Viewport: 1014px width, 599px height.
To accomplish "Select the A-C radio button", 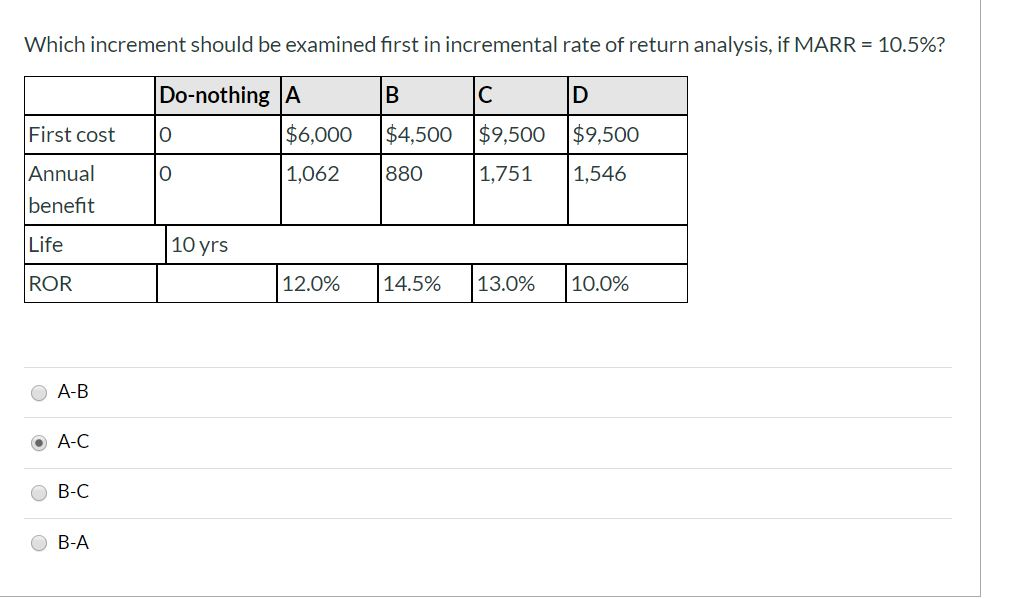I will [37, 441].
